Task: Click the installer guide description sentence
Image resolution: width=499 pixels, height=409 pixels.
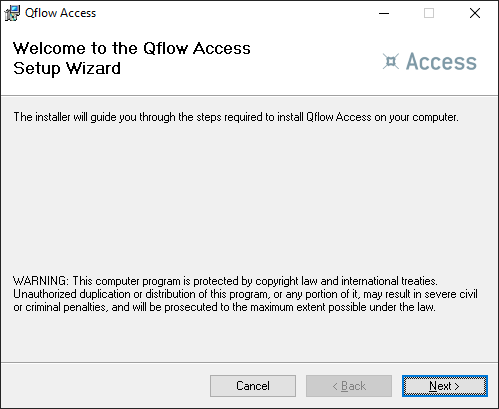Action: coord(236,117)
